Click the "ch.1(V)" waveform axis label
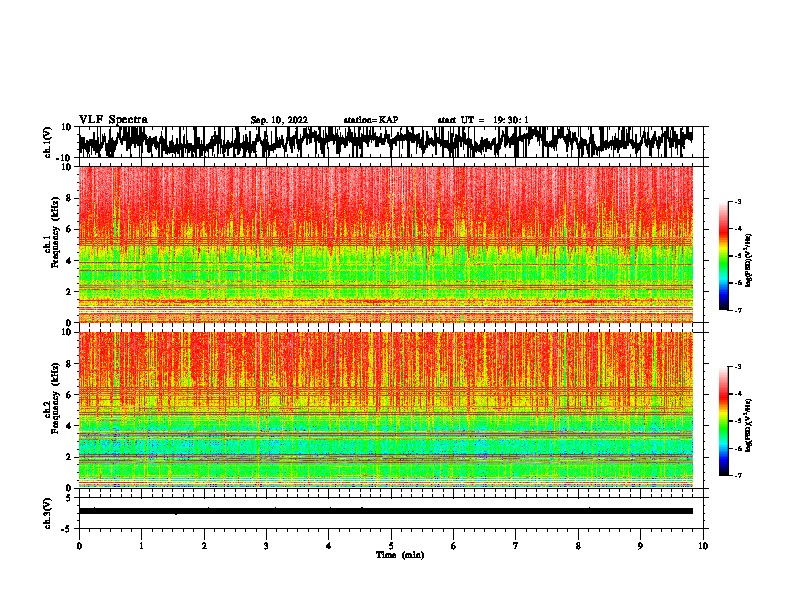Image resolution: width=792 pixels, height=612 pixels. click(x=48, y=142)
